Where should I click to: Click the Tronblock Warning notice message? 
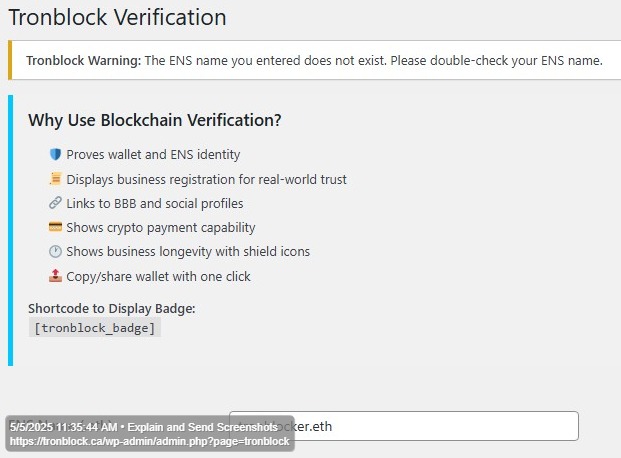314,60
